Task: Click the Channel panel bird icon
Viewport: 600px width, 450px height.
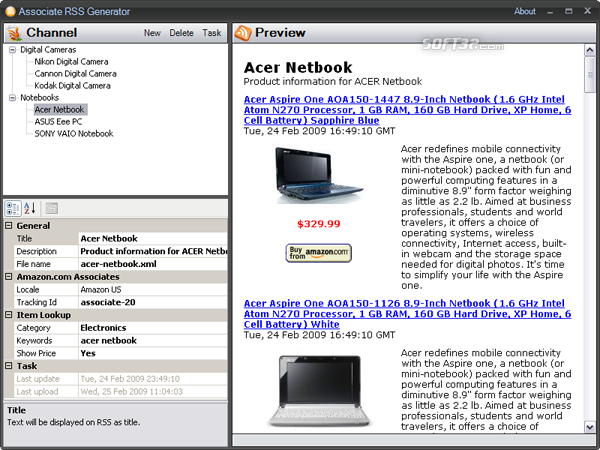Action: click(x=14, y=33)
